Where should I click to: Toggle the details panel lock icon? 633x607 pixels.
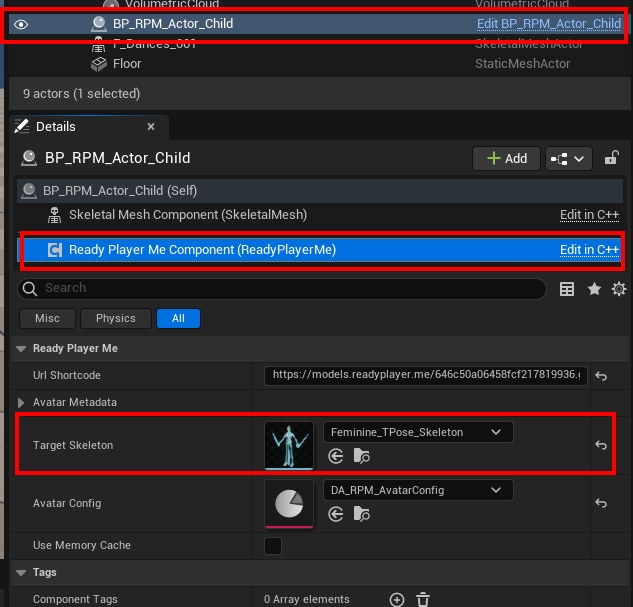coord(612,158)
